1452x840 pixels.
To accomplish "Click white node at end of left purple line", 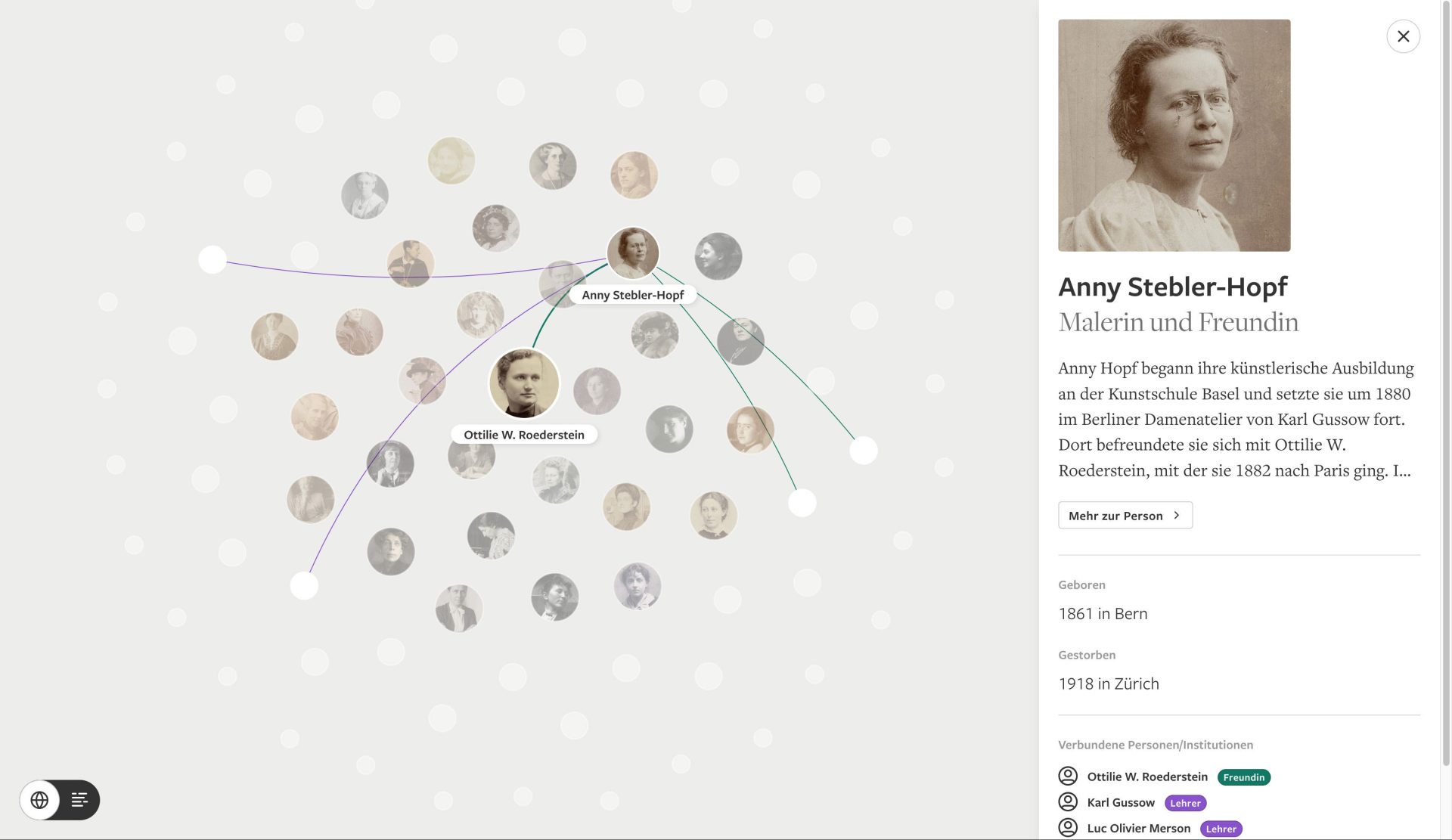I will (x=213, y=259).
